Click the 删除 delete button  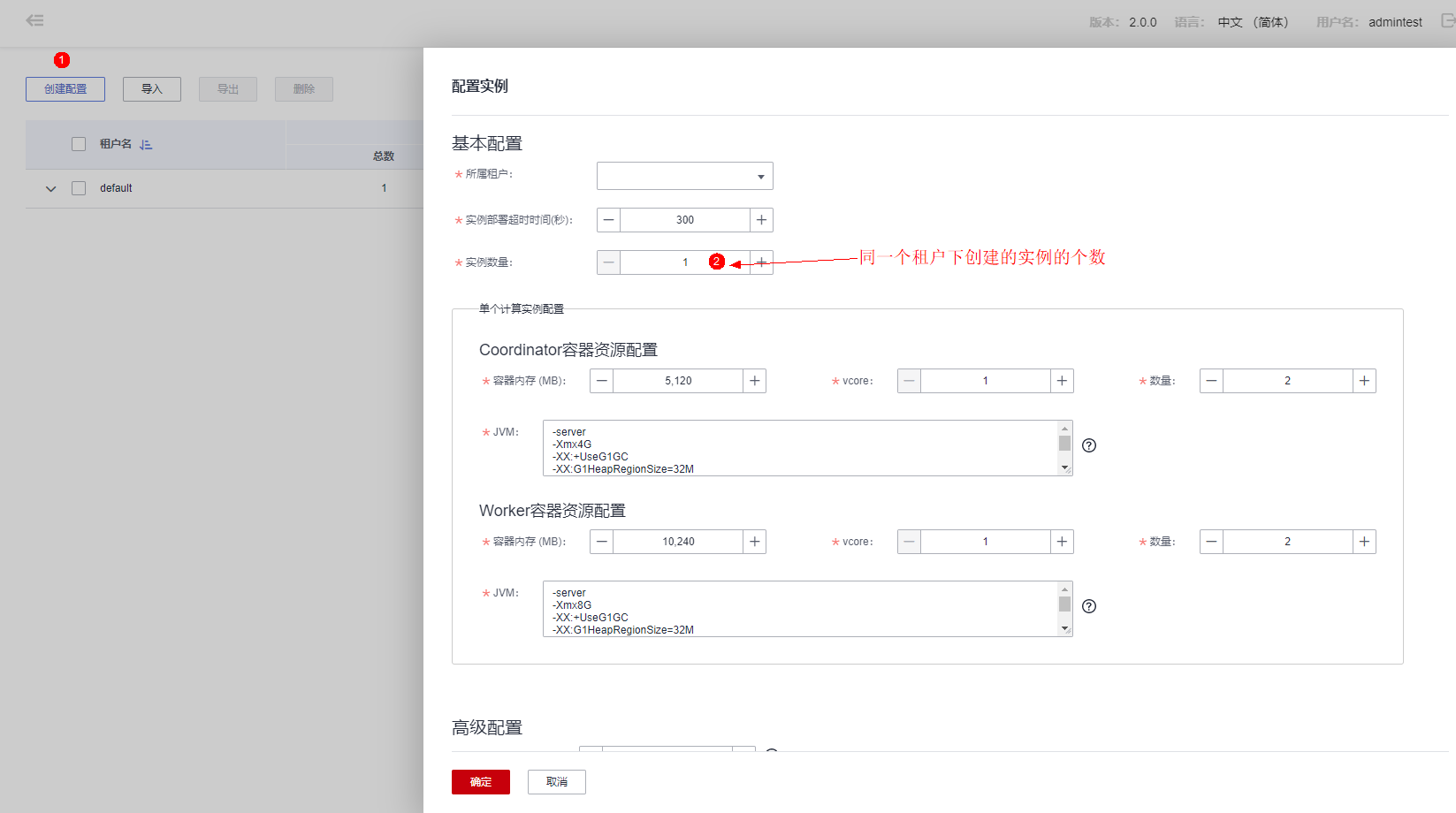point(304,89)
